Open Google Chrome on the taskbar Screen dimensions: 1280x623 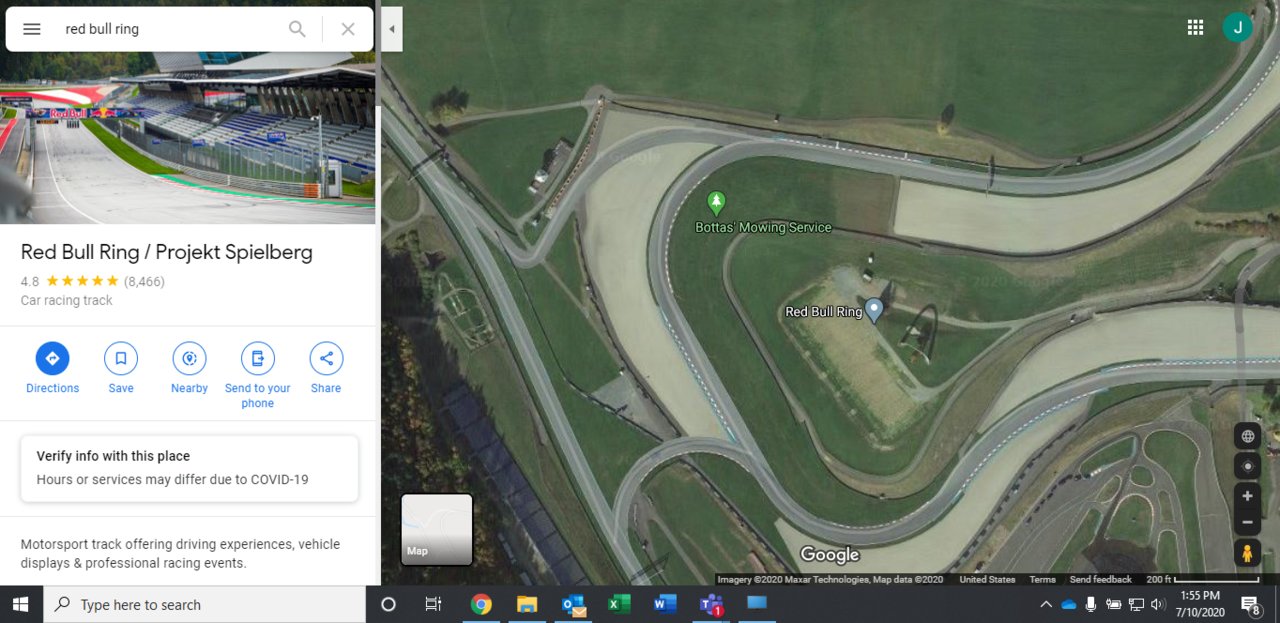[x=481, y=604]
